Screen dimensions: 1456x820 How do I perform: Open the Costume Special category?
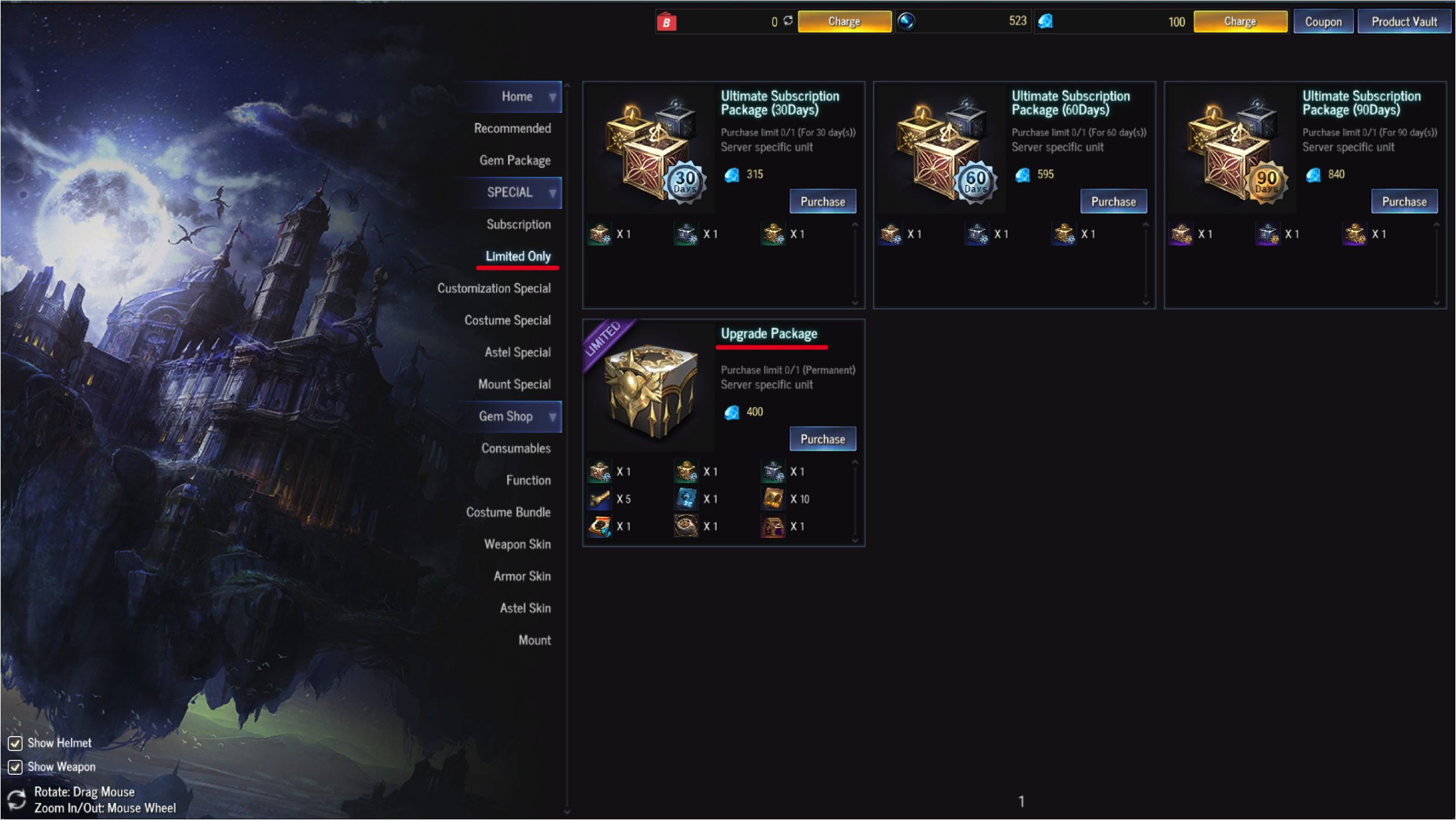tap(507, 320)
